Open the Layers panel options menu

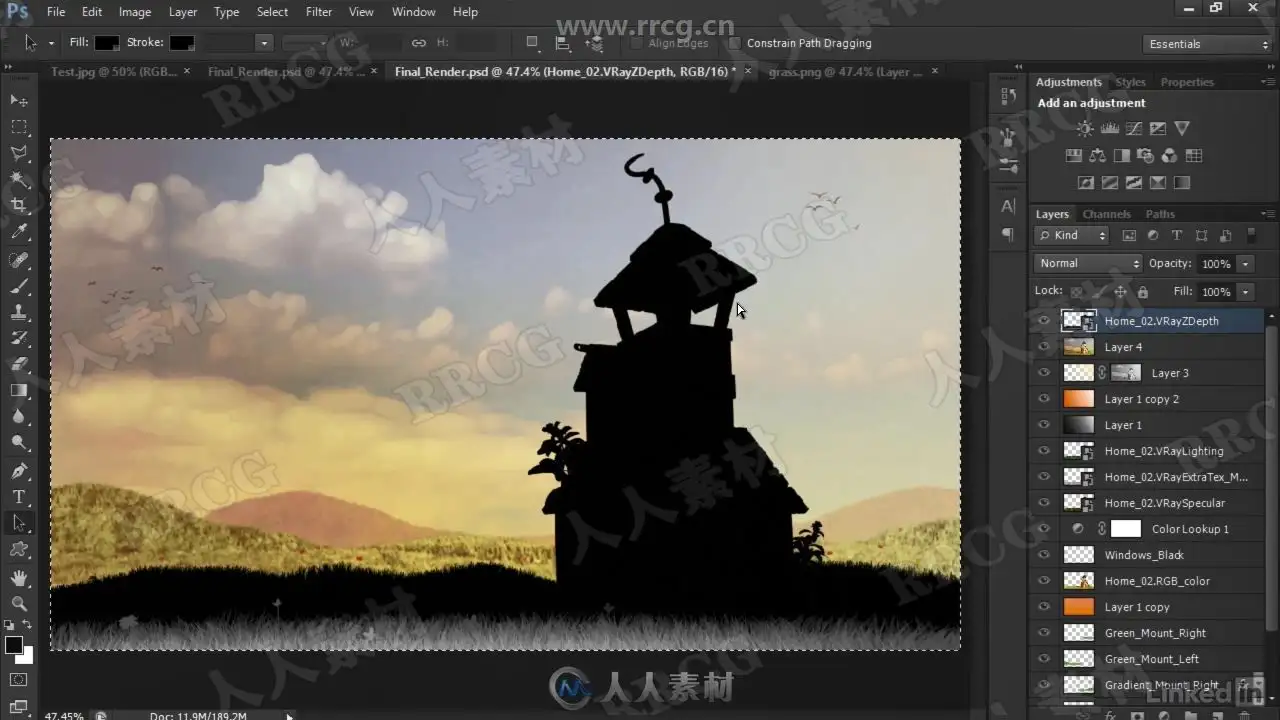[1268, 214]
